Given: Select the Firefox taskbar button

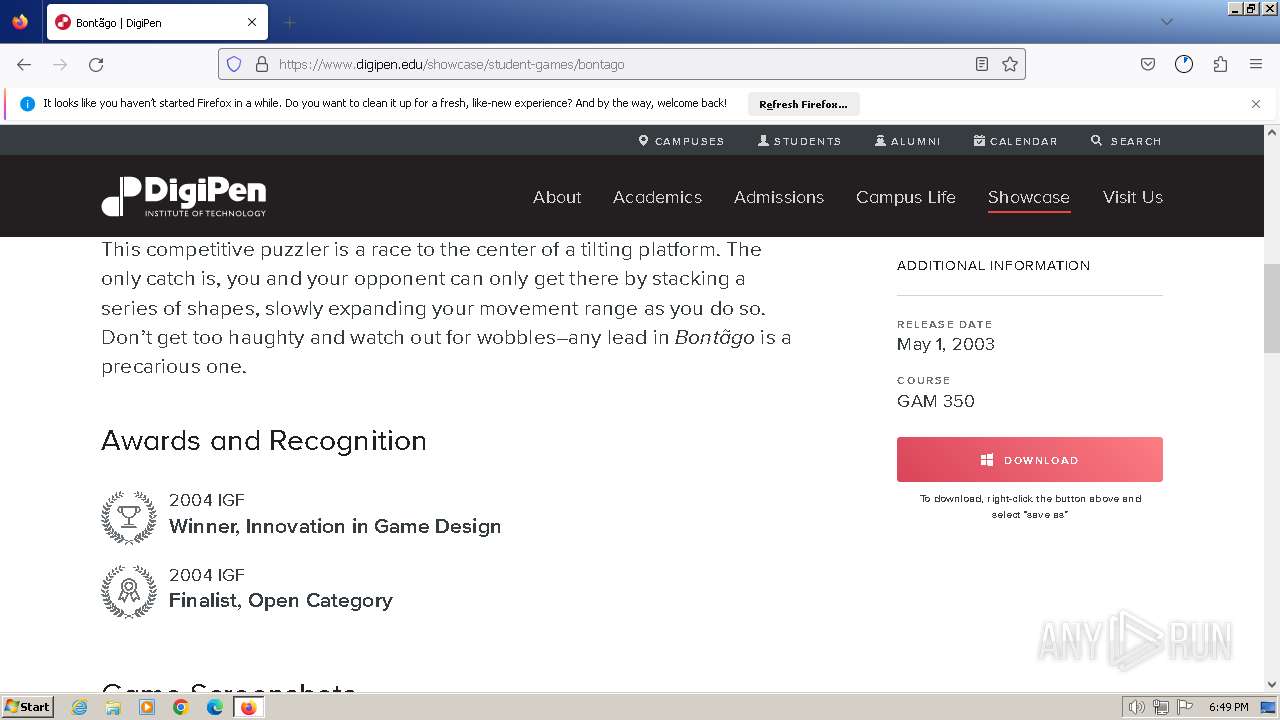Looking at the screenshot, I should coord(249,707).
